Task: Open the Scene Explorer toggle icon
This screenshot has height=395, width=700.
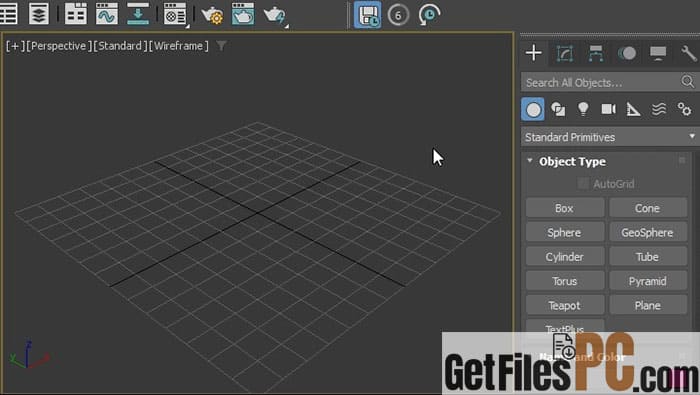Action: tap(8, 14)
